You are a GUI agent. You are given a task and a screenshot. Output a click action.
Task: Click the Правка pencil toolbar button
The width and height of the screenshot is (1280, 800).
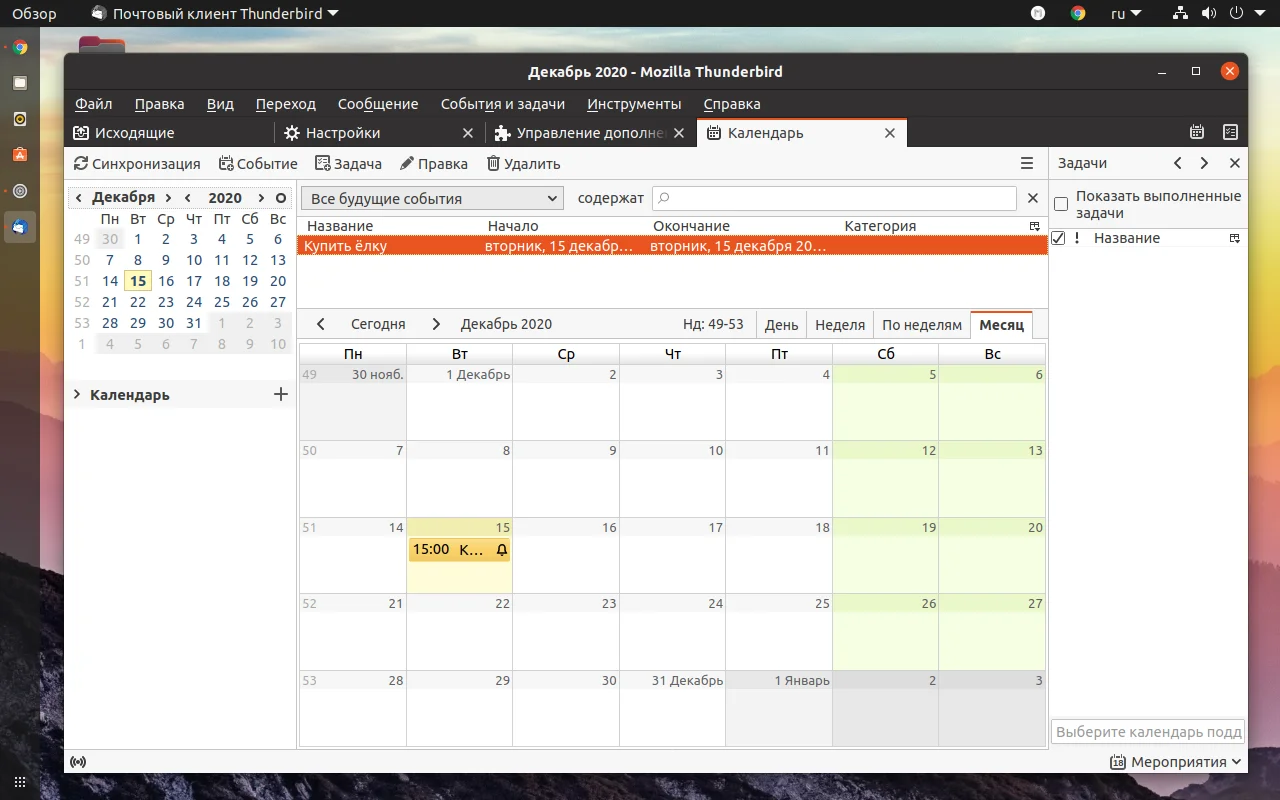434,163
